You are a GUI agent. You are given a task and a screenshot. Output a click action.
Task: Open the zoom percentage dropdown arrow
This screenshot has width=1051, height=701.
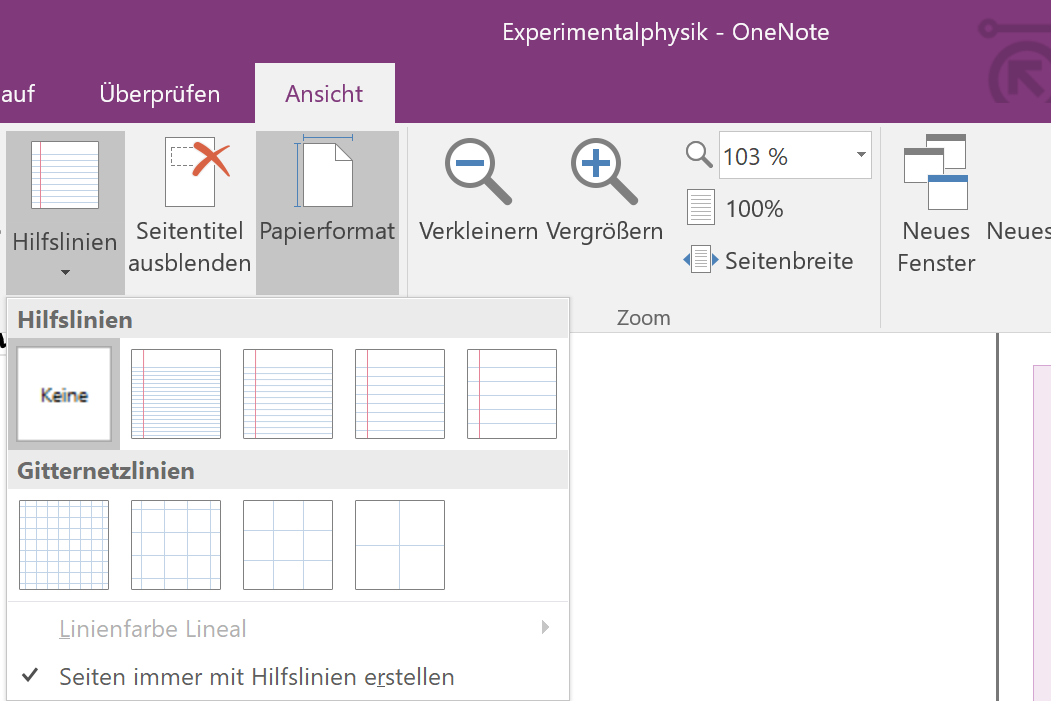tap(860, 156)
